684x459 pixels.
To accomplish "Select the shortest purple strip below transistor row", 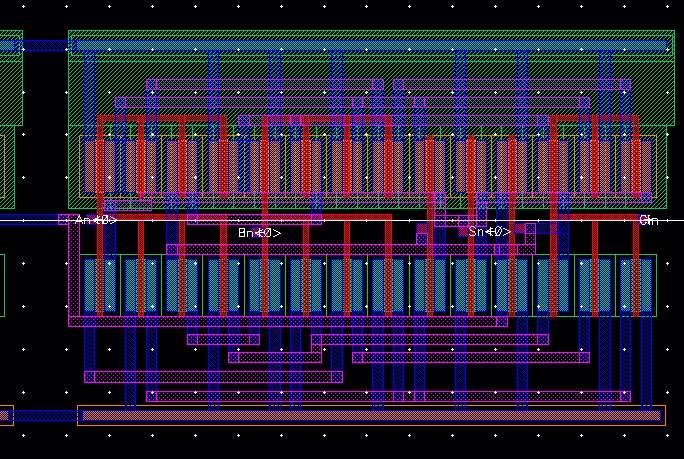I will [x=222, y=339].
